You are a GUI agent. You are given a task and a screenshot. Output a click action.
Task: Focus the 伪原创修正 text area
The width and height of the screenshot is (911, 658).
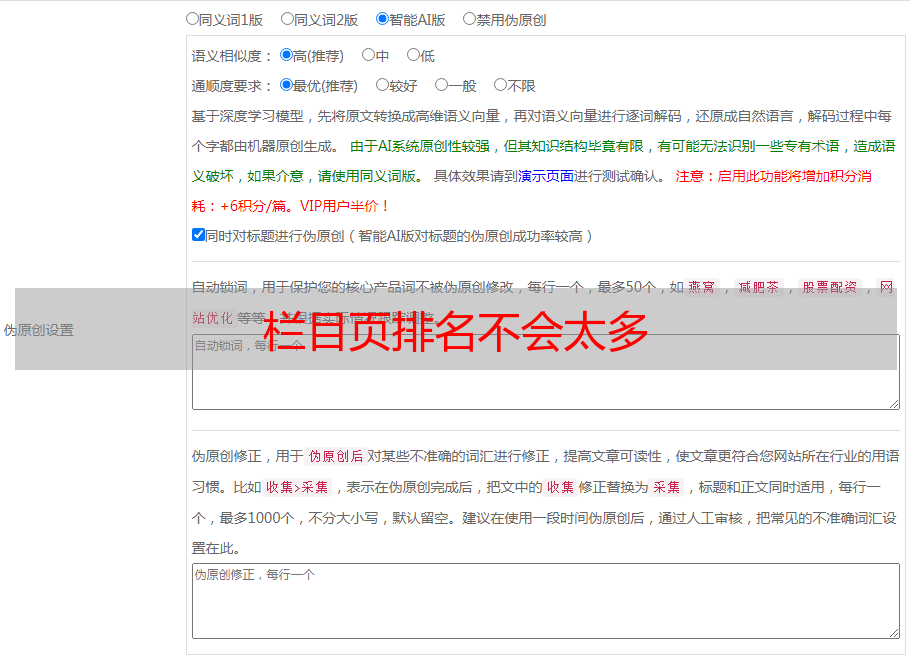coord(545,600)
